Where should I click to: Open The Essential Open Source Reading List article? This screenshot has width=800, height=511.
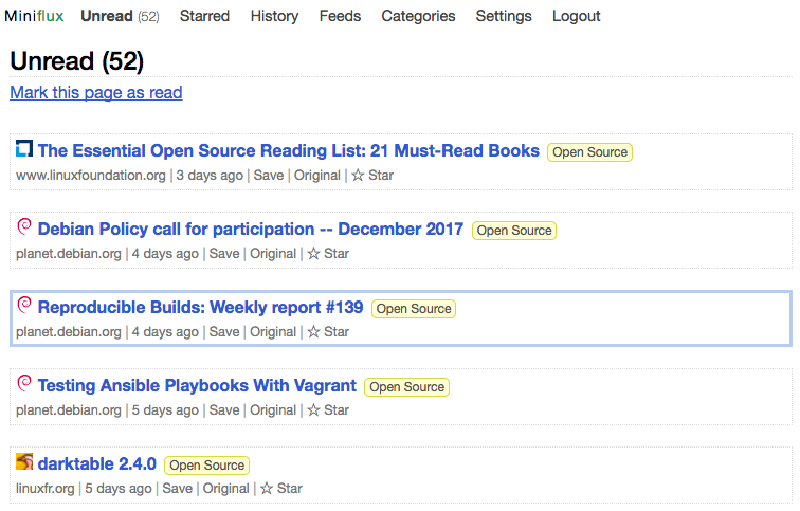point(288,151)
